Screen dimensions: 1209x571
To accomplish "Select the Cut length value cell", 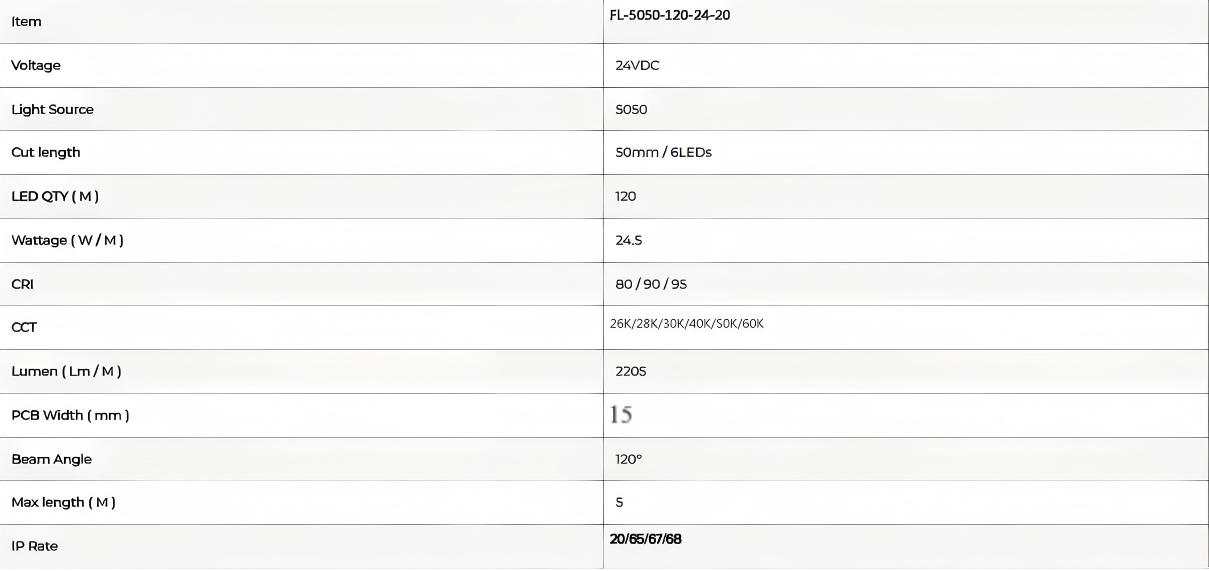I will 663,152.
